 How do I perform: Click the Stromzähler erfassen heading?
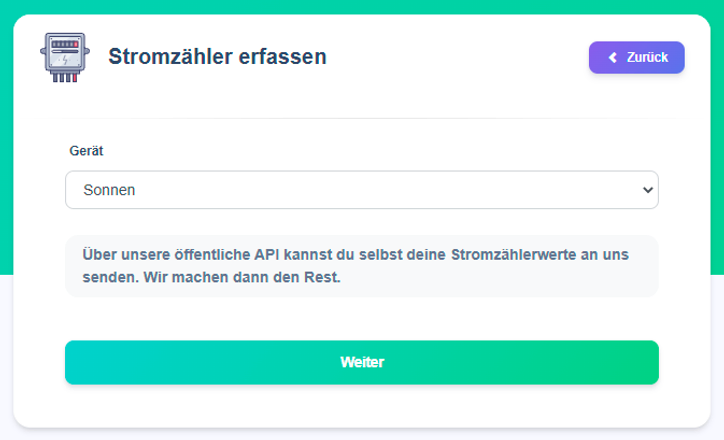click(217, 57)
